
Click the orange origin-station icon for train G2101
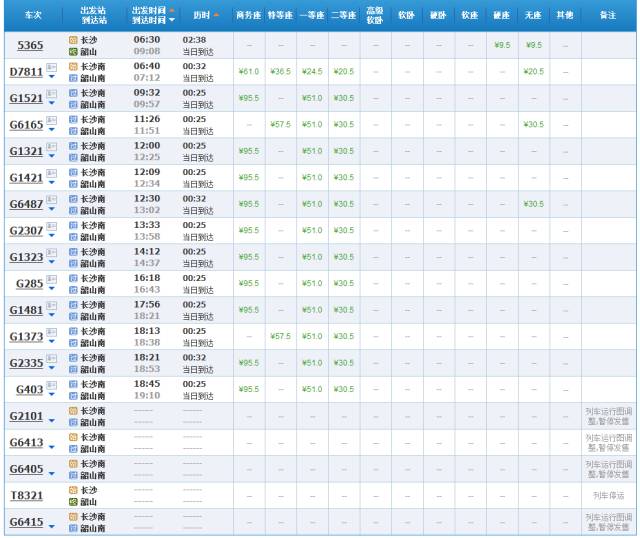pos(73,411)
